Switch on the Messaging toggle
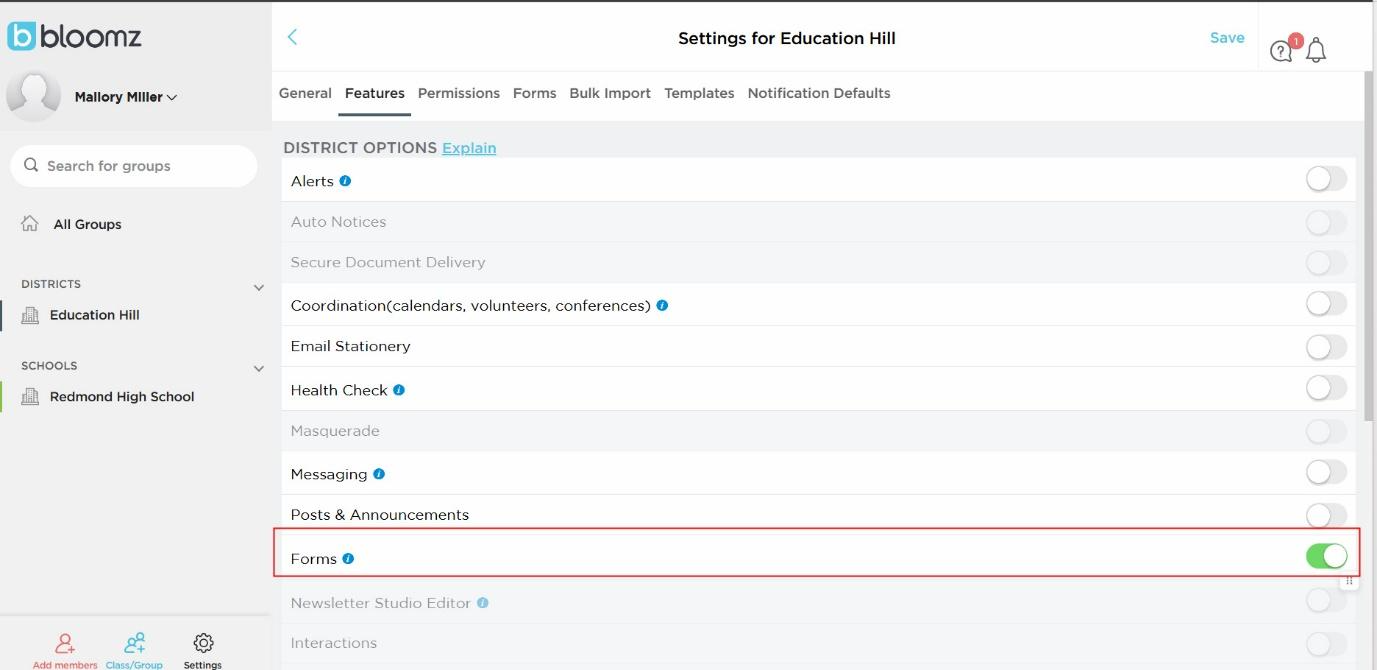Image resolution: width=1377 pixels, height=670 pixels. pyautogui.click(x=1326, y=471)
